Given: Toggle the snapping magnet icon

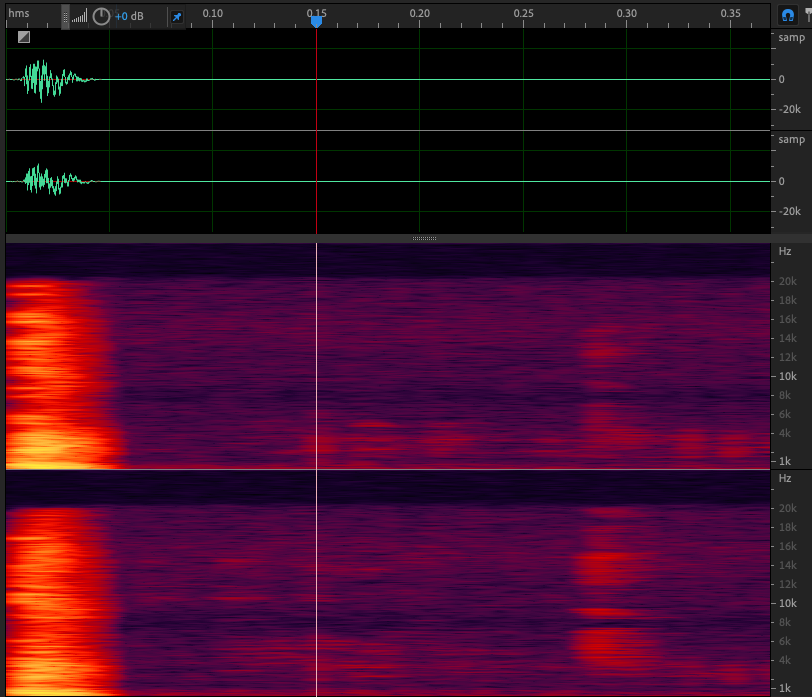Looking at the screenshot, I should pos(788,16).
